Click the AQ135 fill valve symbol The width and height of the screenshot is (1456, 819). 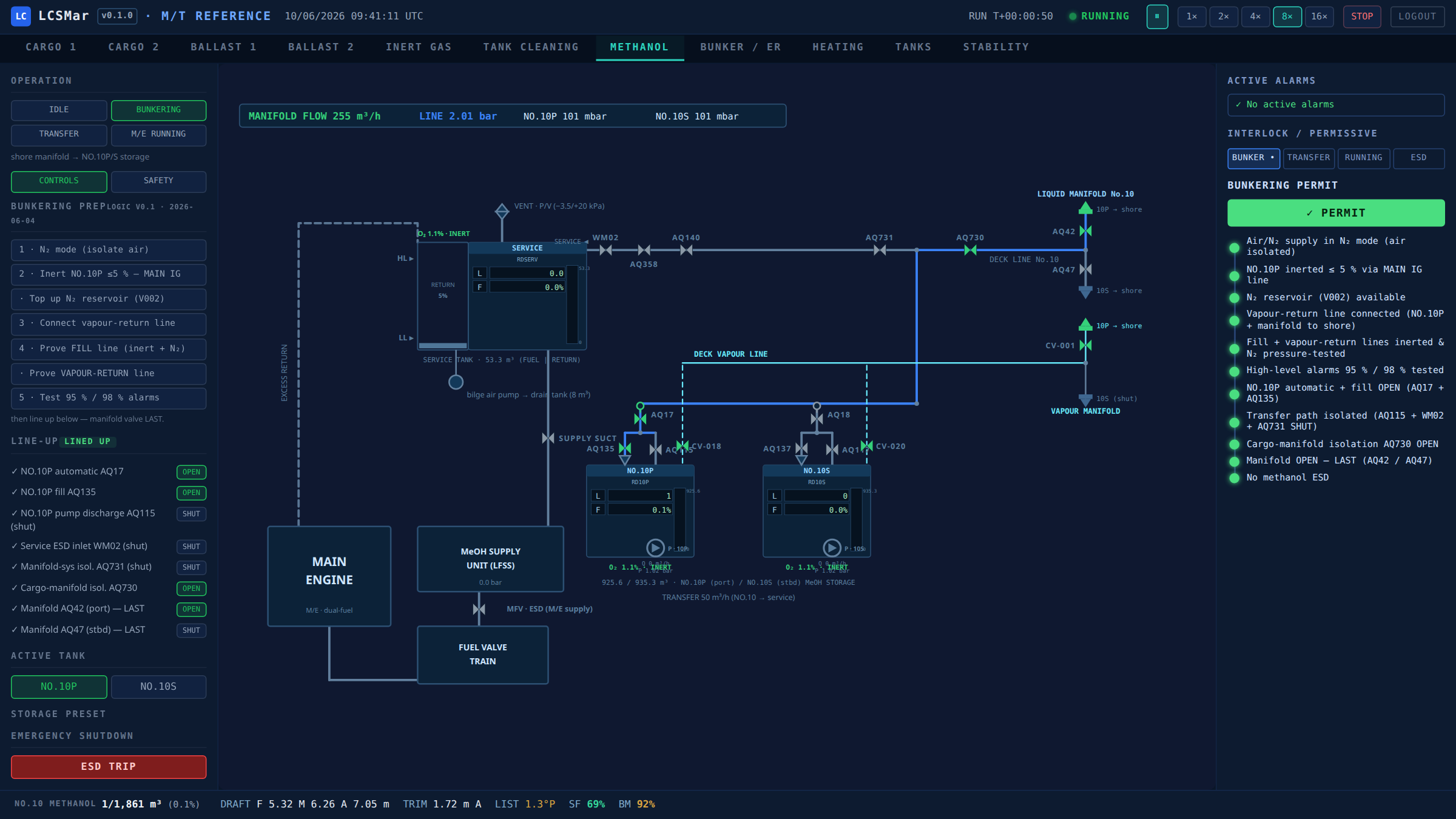[x=625, y=448]
